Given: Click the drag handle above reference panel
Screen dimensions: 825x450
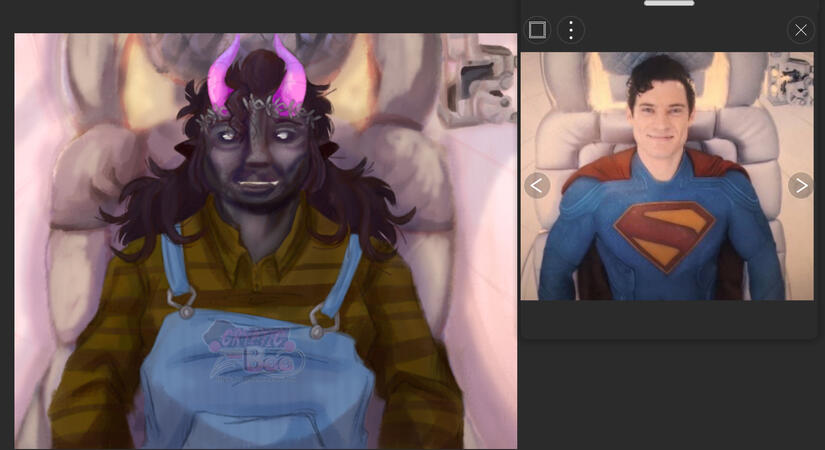Looking at the screenshot, I should pyautogui.click(x=669, y=4).
